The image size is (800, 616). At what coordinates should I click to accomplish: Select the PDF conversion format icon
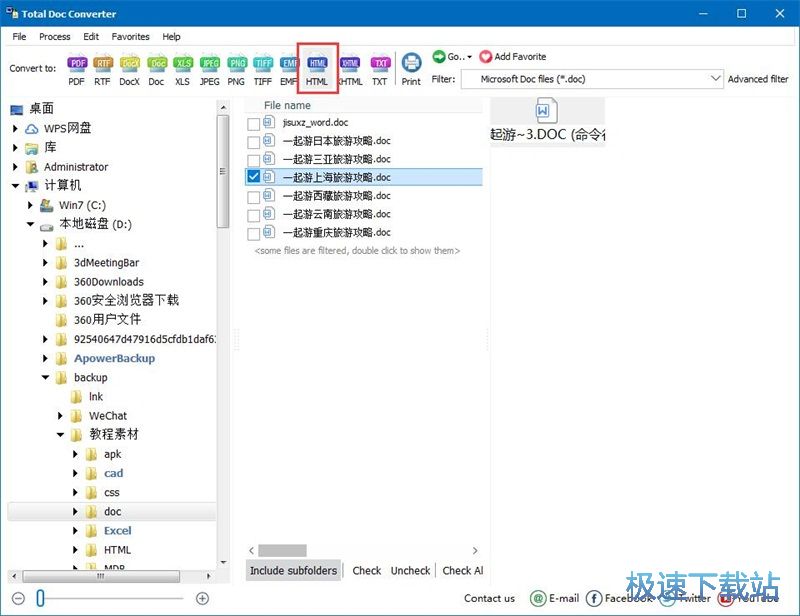(x=77, y=65)
